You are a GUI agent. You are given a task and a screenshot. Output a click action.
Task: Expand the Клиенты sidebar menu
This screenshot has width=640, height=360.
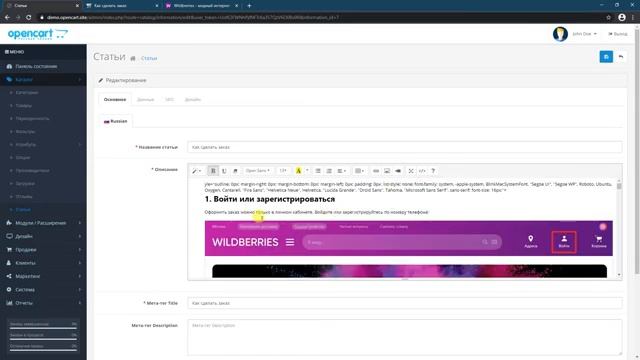pyautogui.click(x=43, y=263)
